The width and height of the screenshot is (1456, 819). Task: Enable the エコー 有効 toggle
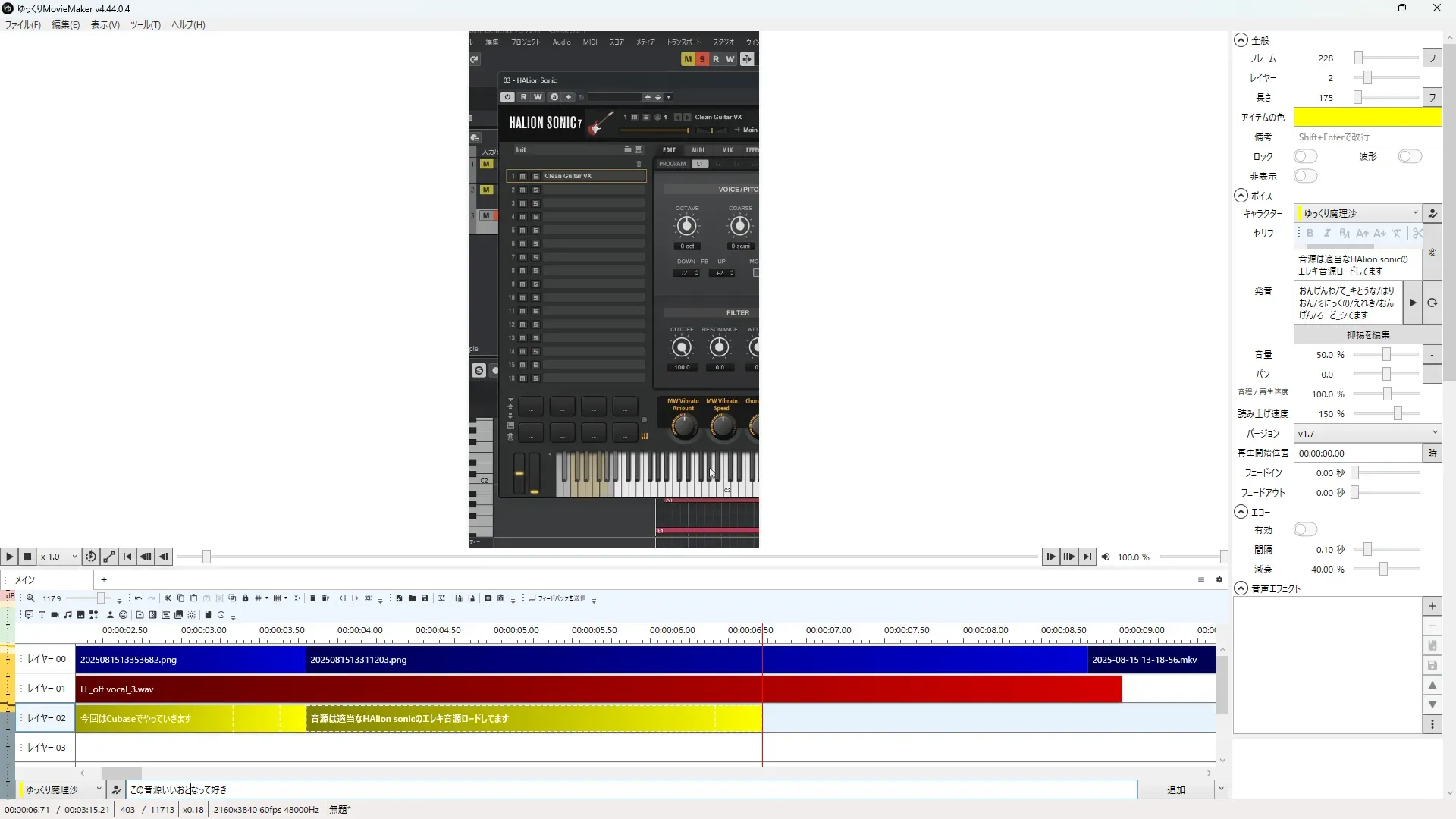[1305, 530]
